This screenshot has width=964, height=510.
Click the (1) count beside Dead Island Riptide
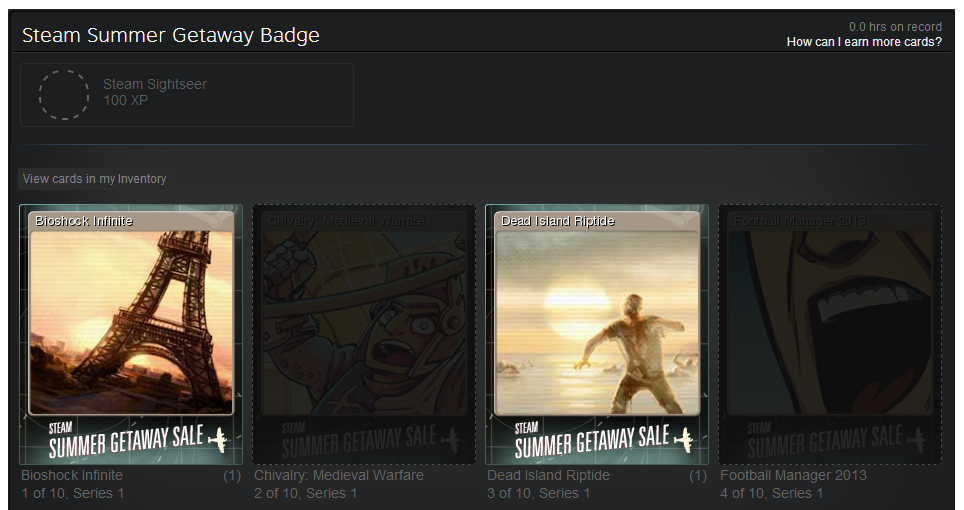[x=698, y=476]
